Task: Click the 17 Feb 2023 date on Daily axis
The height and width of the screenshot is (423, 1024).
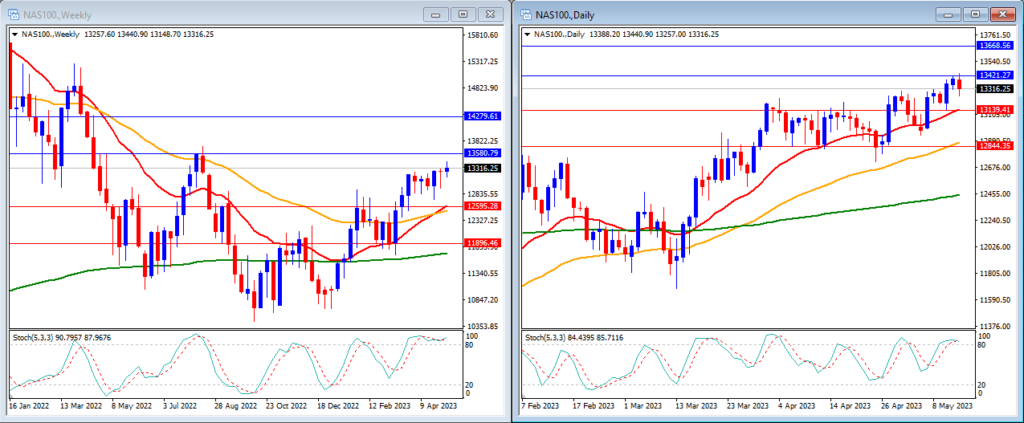Action: point(593,405)
